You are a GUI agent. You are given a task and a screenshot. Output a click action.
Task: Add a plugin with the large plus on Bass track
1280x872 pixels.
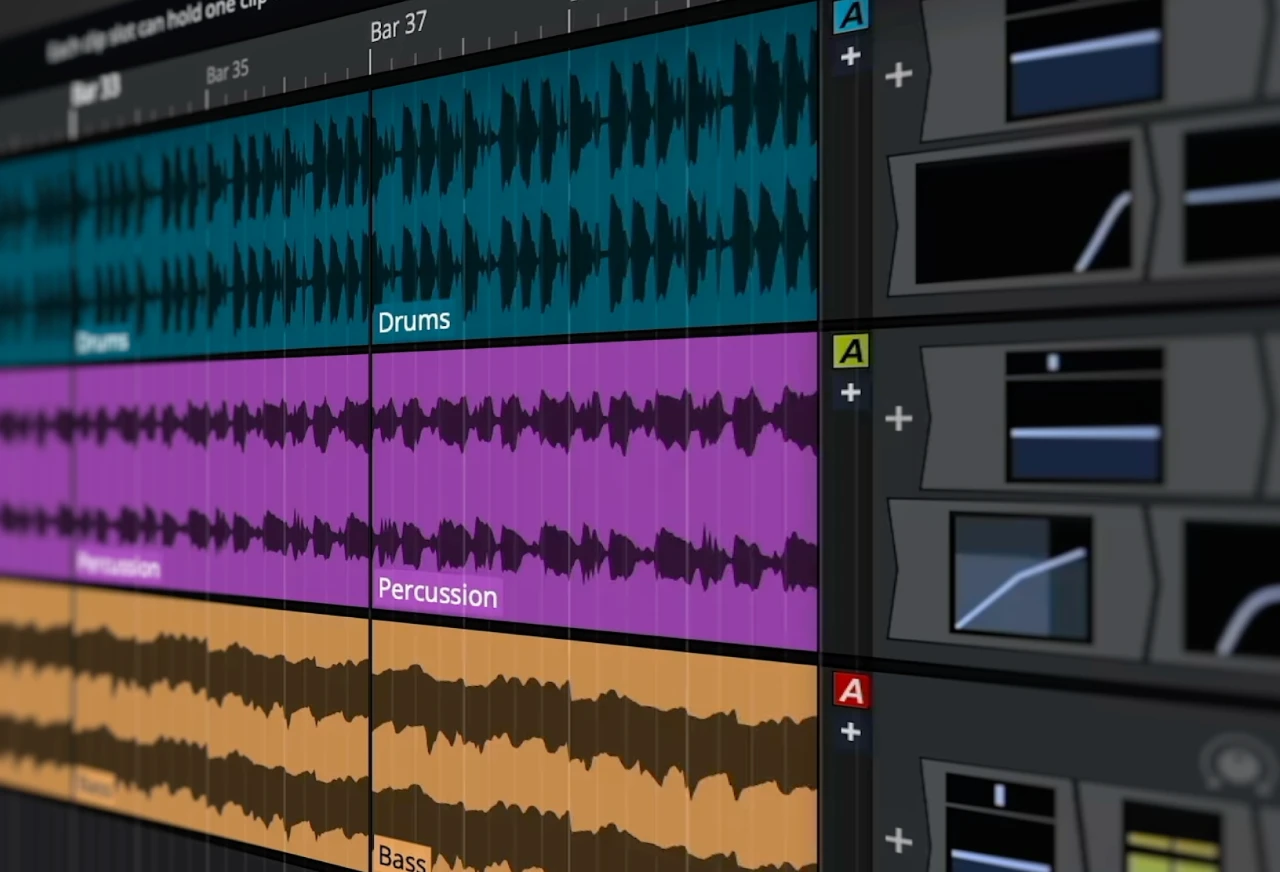[x=899, y=840]
